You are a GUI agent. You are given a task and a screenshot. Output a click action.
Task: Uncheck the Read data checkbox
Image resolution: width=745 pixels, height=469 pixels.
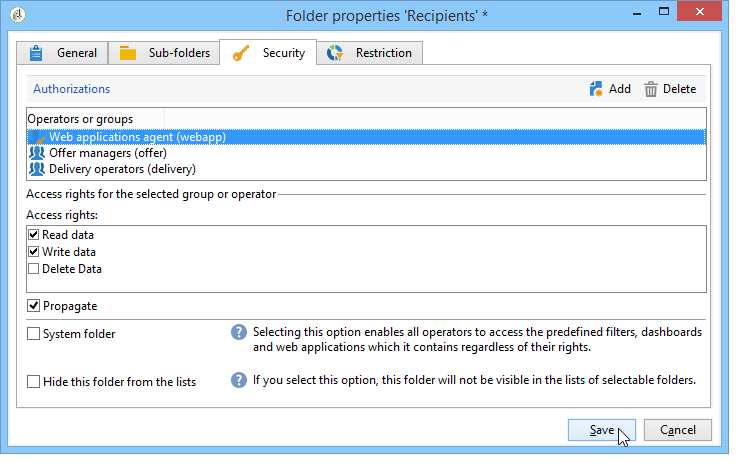pyautogui.click(x=34, y=235)
